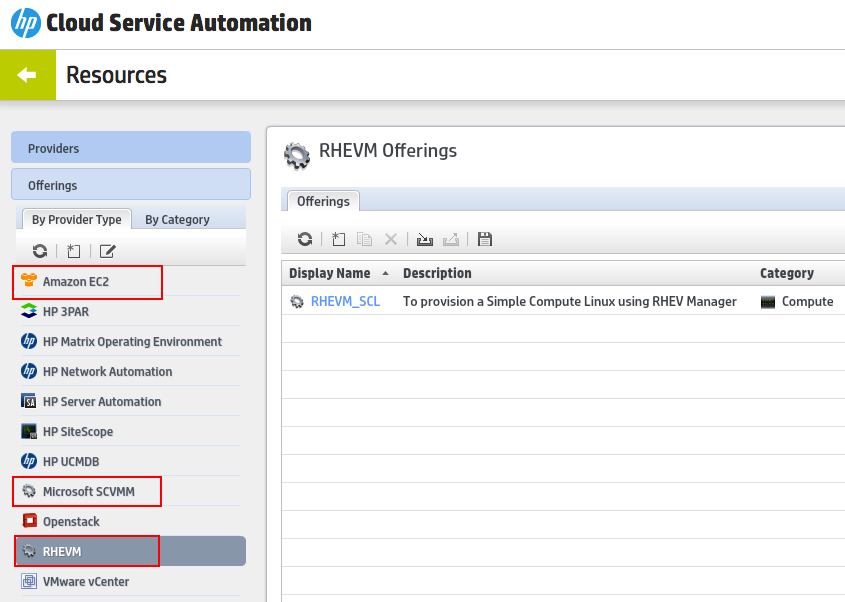This screenshot has width=845, height=602.
Task: Refresh the provider type list
Action: click(x=40, y=251)
